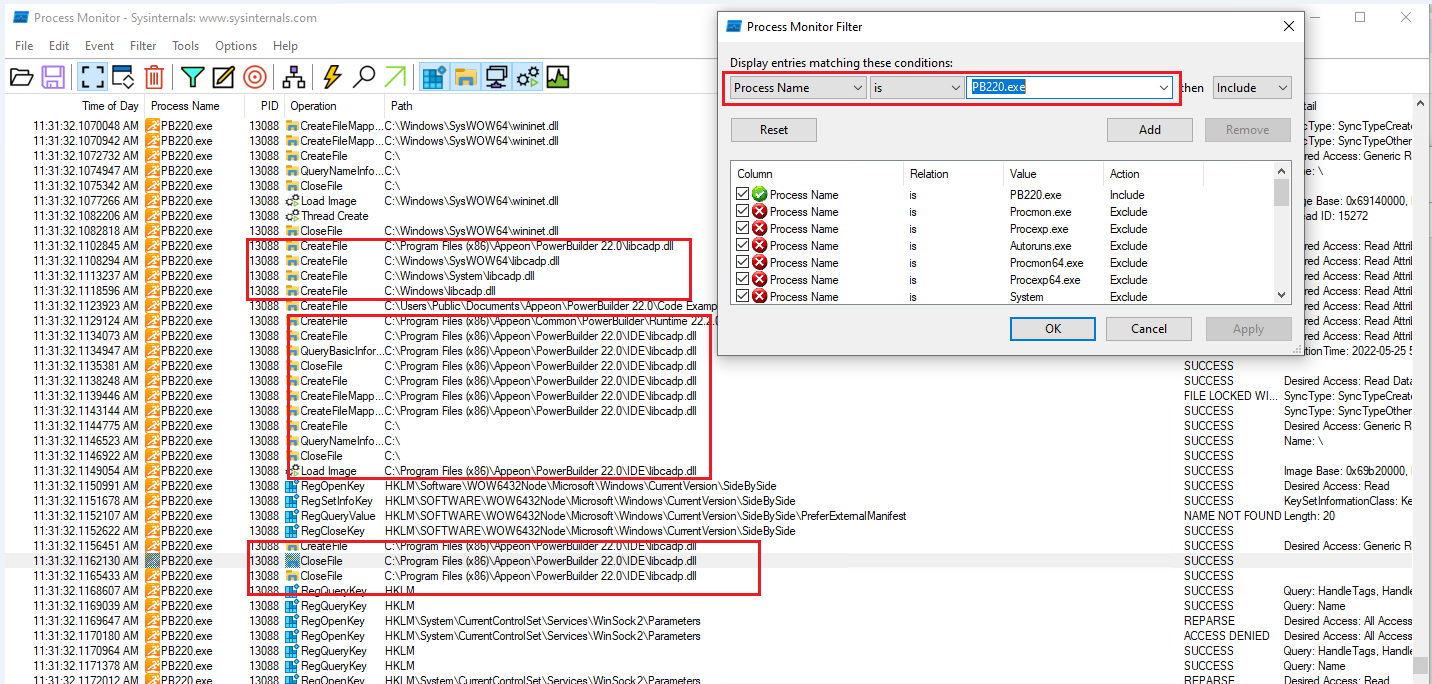Select the Thread Create event row
The width and height of the screenshot is (1432, 684).
pyautogui.click(x=708, y=216)
